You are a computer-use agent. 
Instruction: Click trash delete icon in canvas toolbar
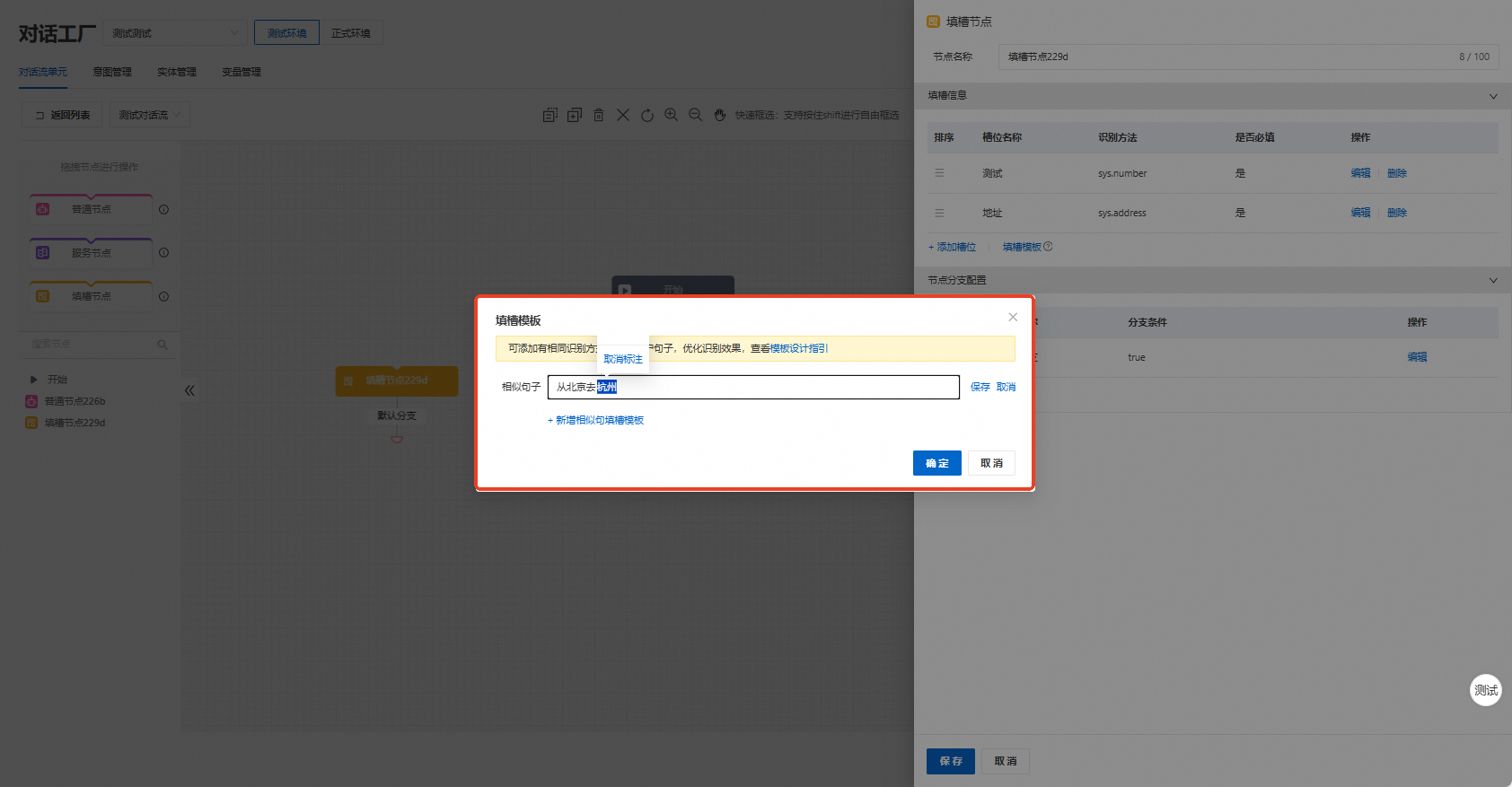(x=599, y=115)
